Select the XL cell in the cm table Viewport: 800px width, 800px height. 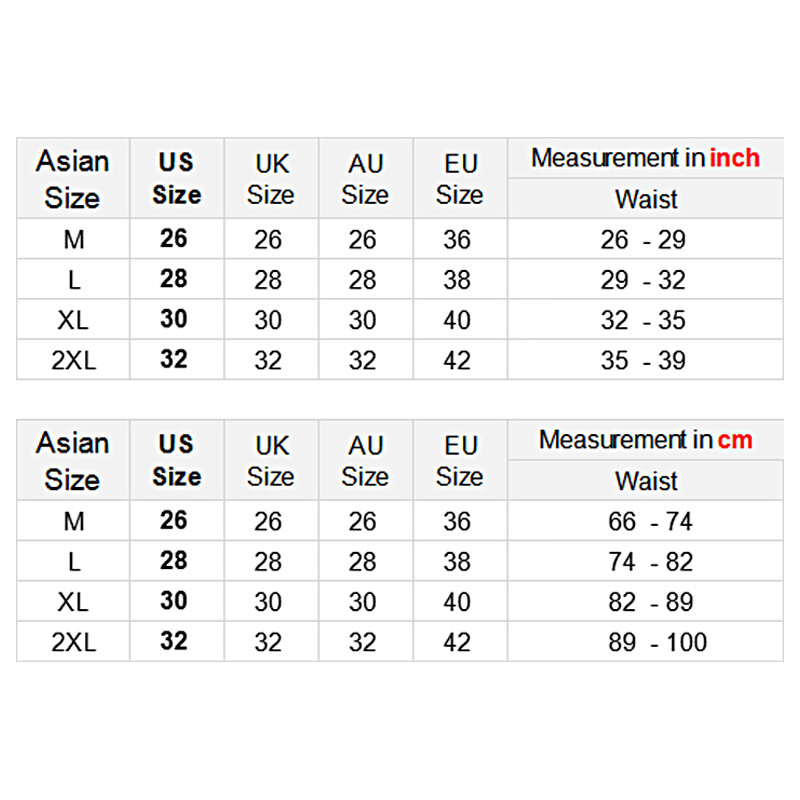coord(73,602)
